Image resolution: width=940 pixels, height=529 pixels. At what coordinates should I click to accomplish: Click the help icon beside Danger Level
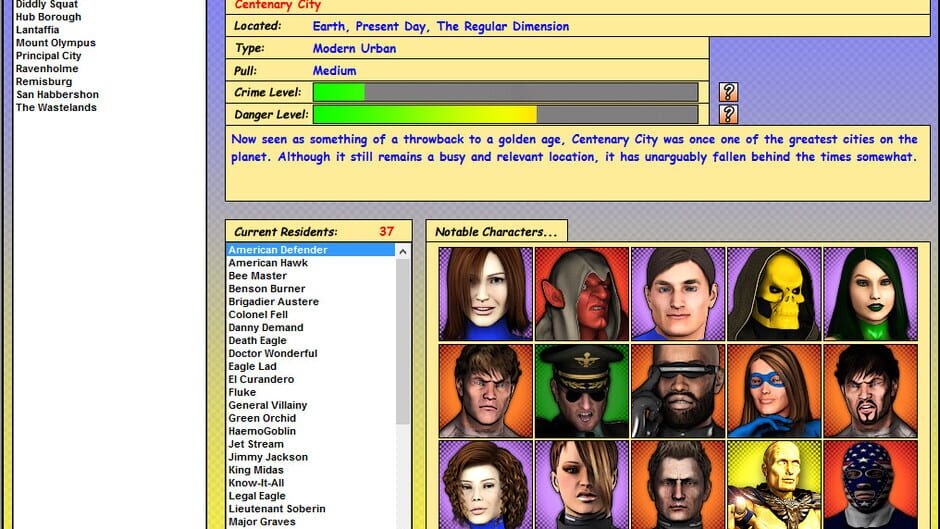(728, 114)
